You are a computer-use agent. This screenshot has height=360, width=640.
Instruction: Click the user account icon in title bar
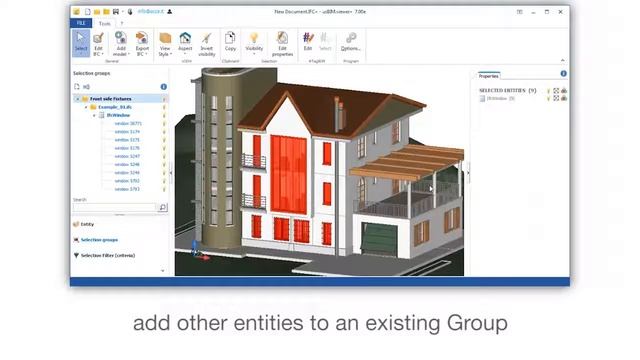(169, 11)
